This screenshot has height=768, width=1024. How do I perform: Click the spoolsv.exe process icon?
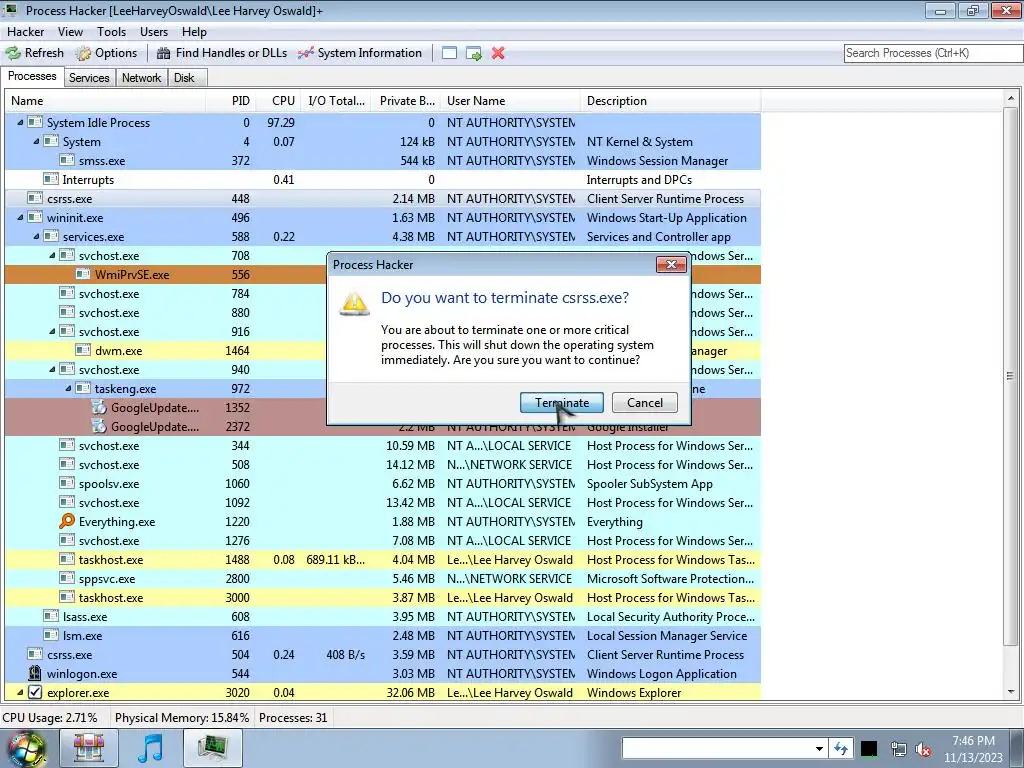click(x=67, y=483)
